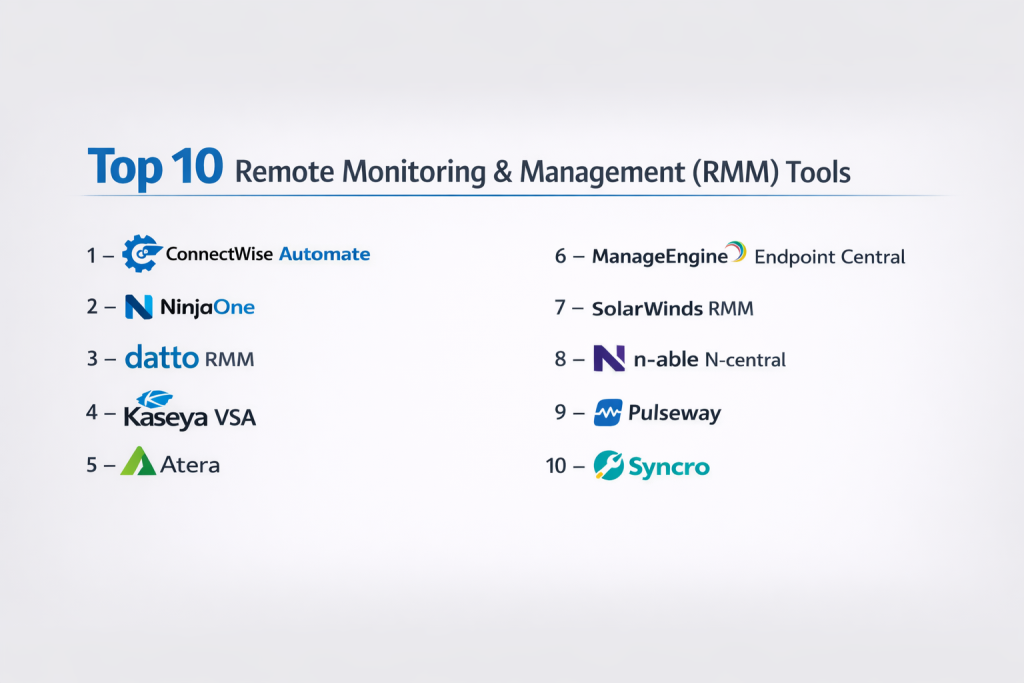Viewport: 1024px width, 683px height.
Task: Click the Kaseya blue leaf icon
Action: [x=154, y=399]
